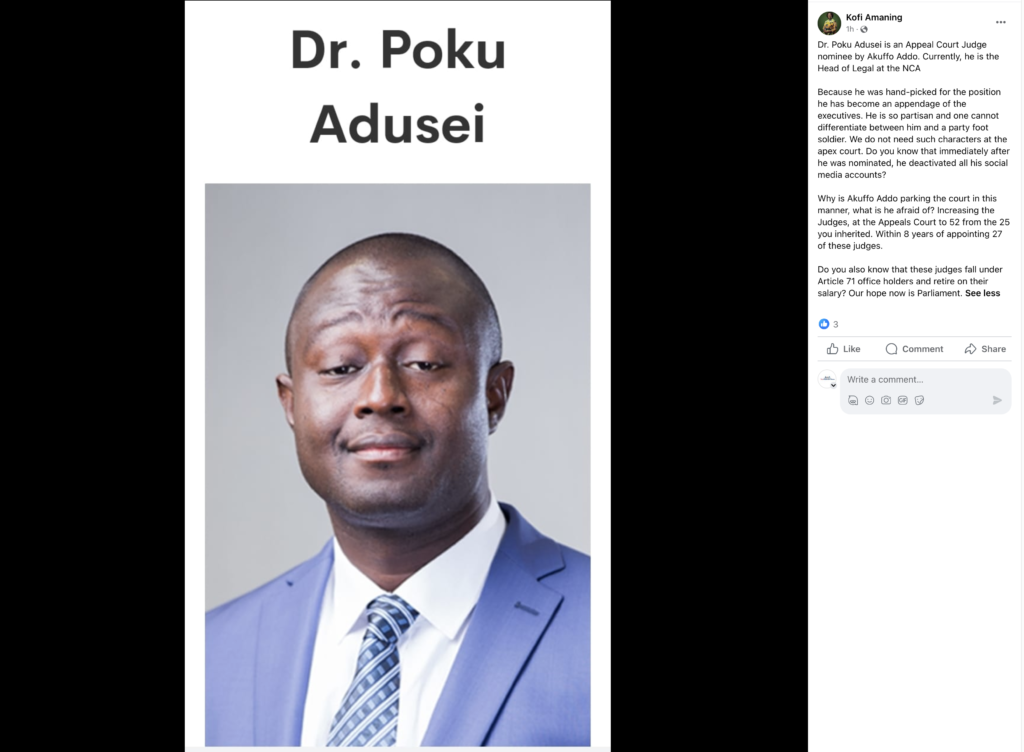Image resolution: width=1024 pixels, height=752 pixels.
Task: Share this post
Action: pos(985,349)
